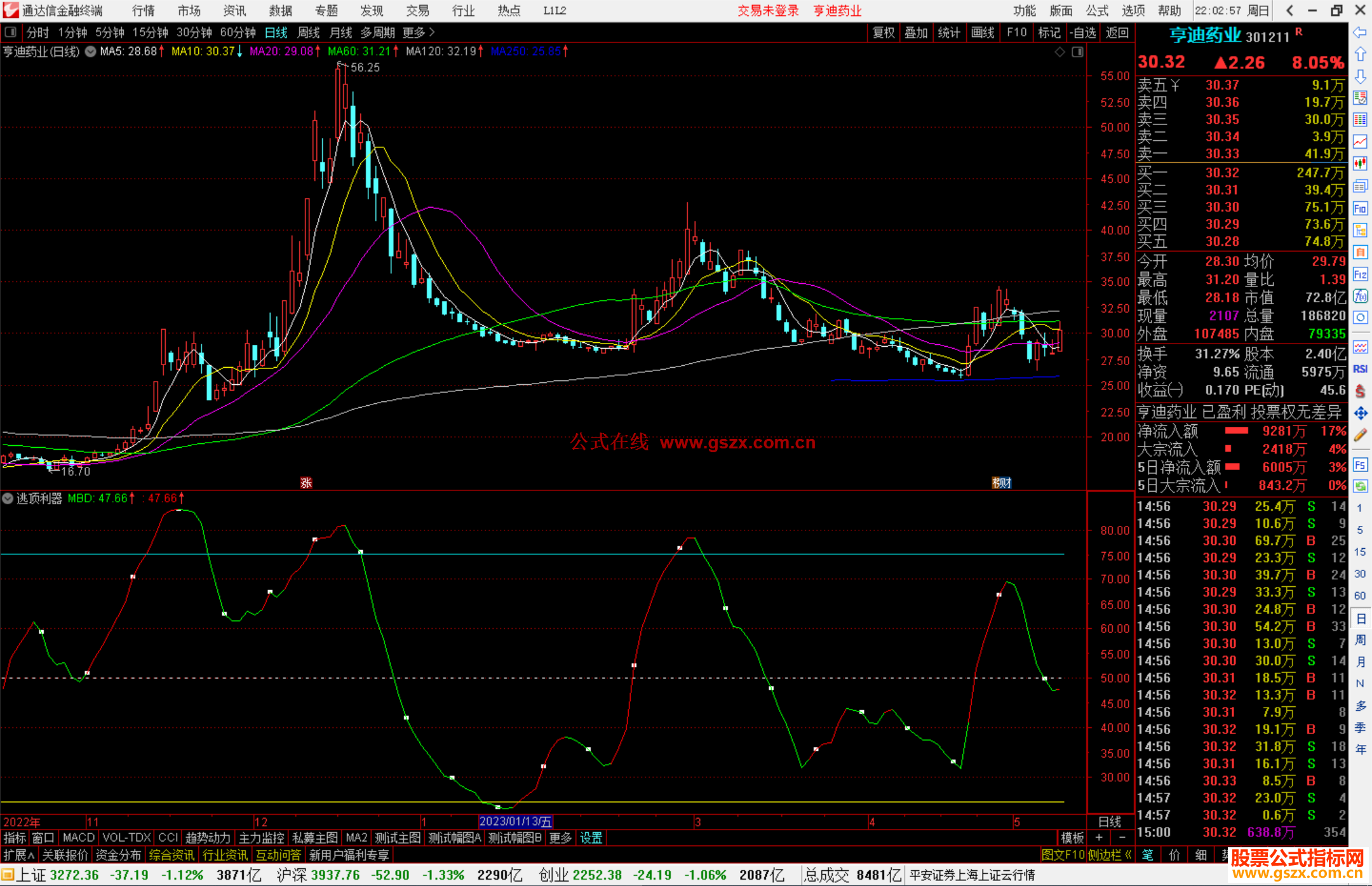Select the pencil drawing tool icon
This screenshot has height=886, width=1372.
(x=1360, y=436)
